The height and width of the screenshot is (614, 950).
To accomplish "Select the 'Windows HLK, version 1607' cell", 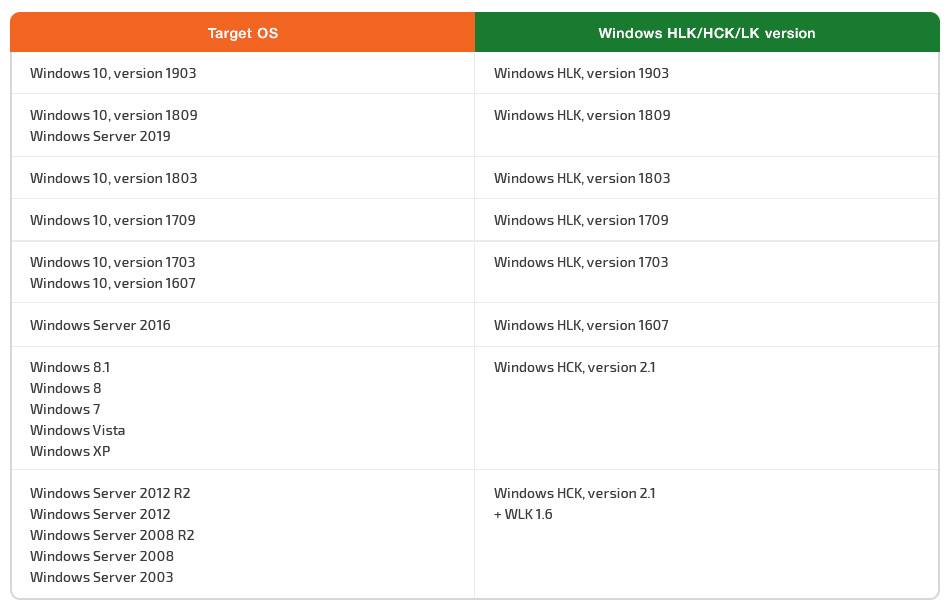I will [x=706, y=325].
